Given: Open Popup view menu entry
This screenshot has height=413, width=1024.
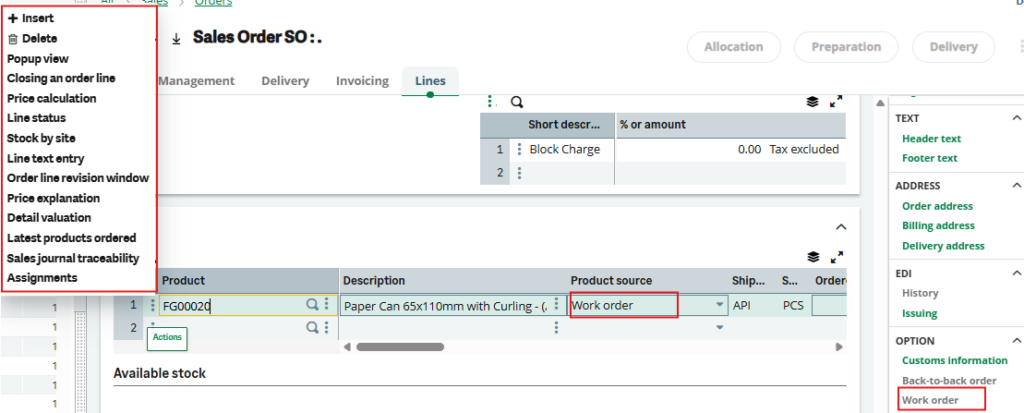Looking at the screenshot, I should point(38,59).
